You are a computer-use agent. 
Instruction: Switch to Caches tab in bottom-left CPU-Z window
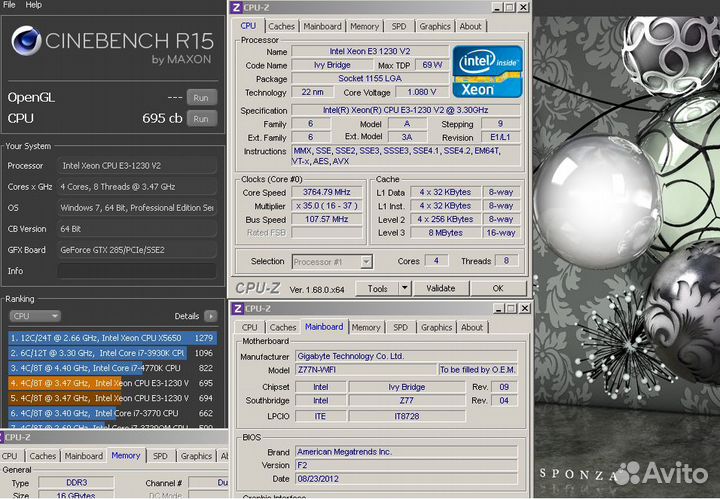pyautogui.click(x=42, y=456)
